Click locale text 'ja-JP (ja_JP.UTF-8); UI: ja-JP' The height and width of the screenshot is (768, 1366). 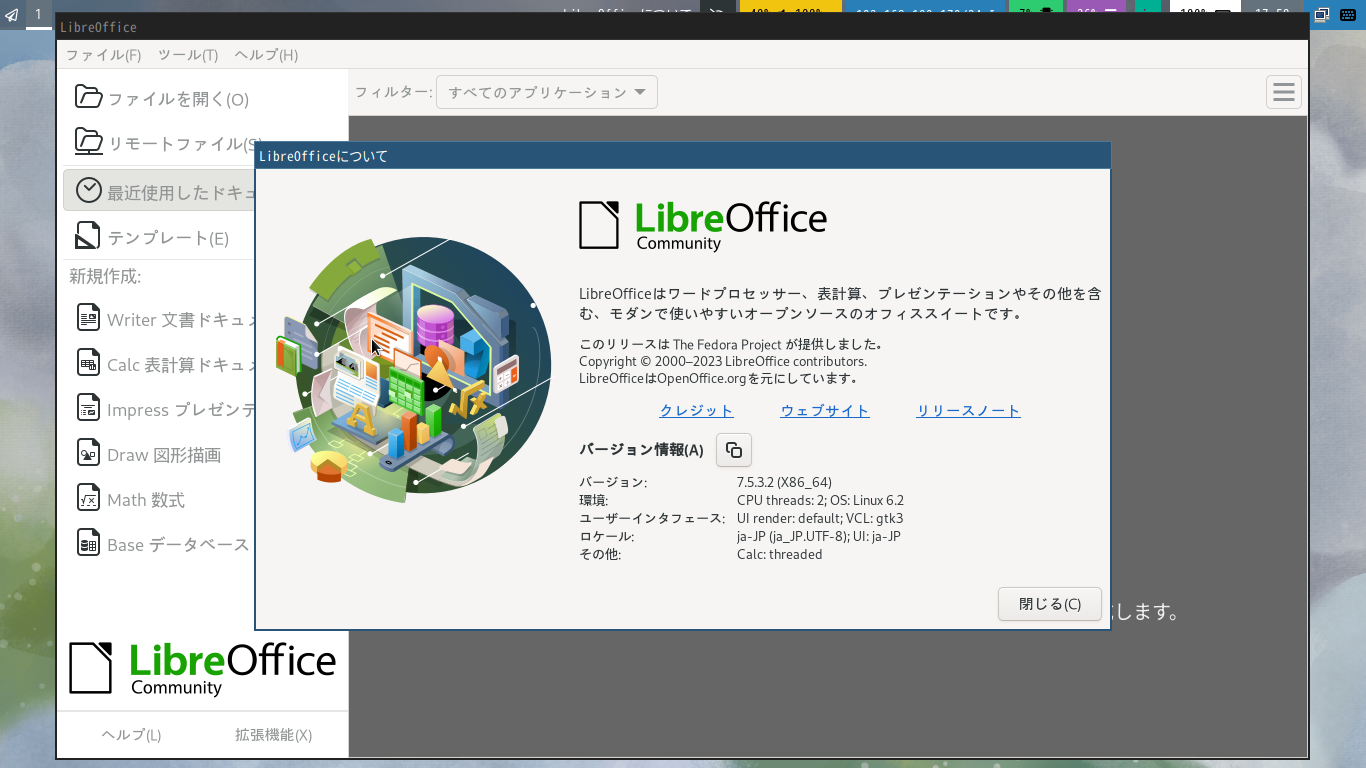(819, 536)
